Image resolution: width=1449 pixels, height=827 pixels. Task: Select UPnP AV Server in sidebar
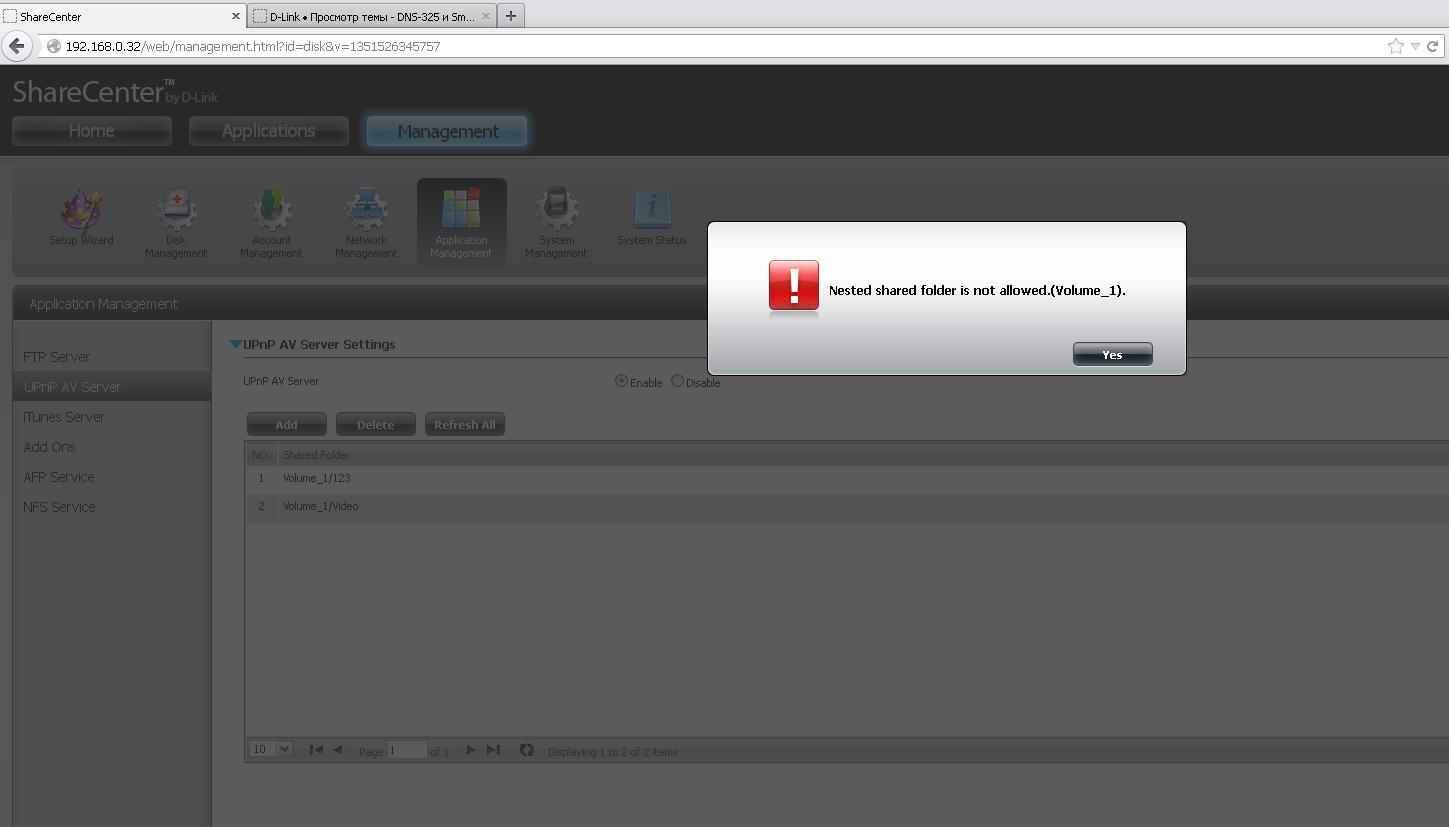coord(112,387)
